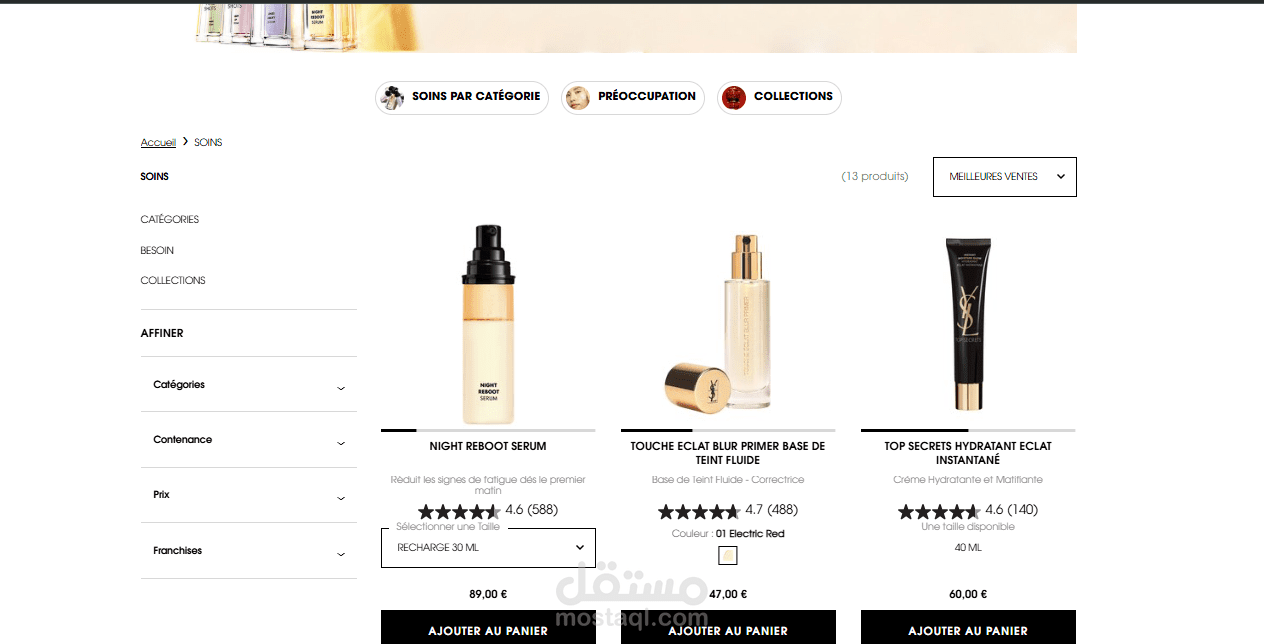Open Besoin in the left sidebar
Viewport: 1264px width, 644px height.
pos(157,250)
